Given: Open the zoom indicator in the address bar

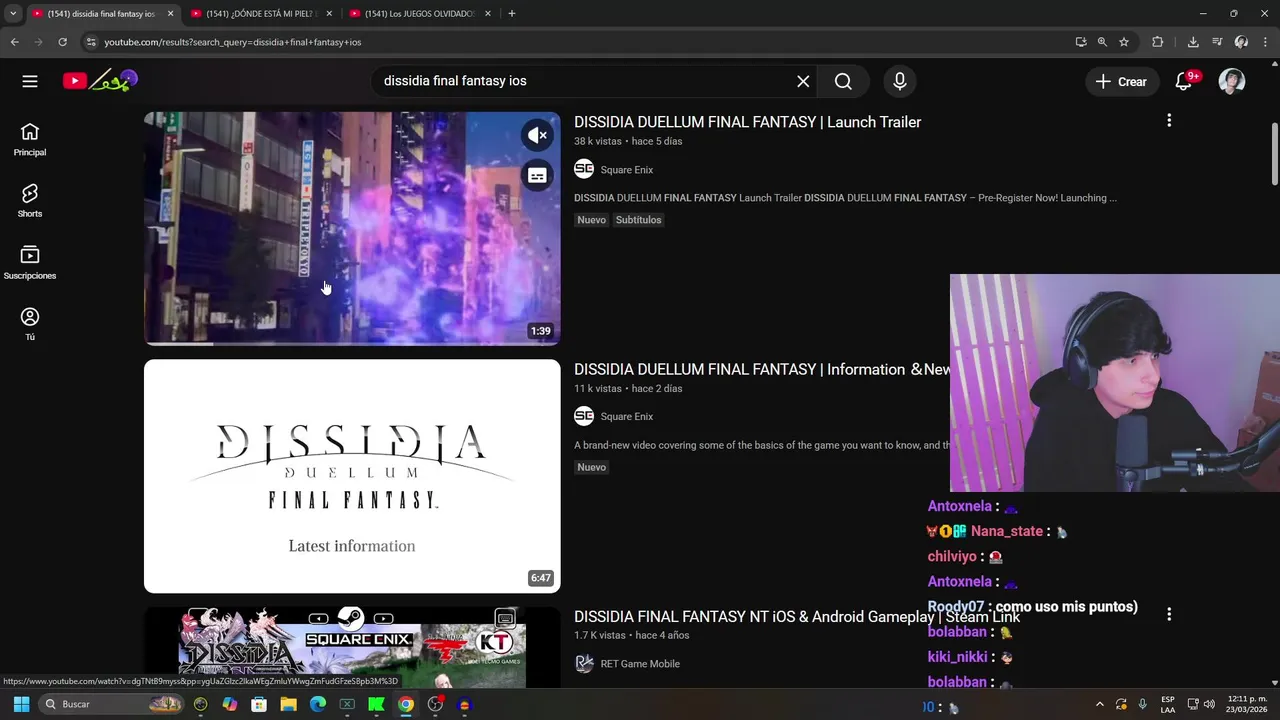Looking at the screenshot, I should click(1102, 42).
